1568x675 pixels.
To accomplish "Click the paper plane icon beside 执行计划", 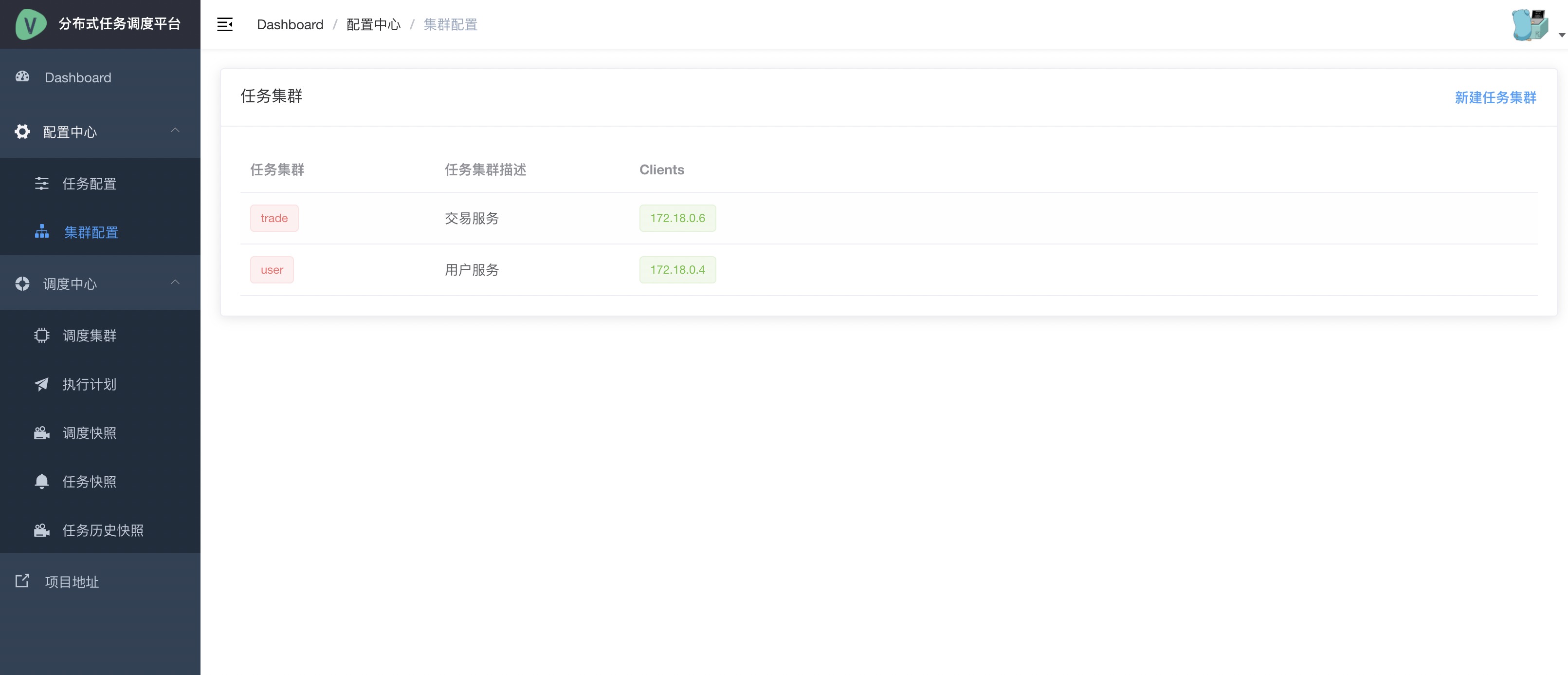I will [41, 384].
